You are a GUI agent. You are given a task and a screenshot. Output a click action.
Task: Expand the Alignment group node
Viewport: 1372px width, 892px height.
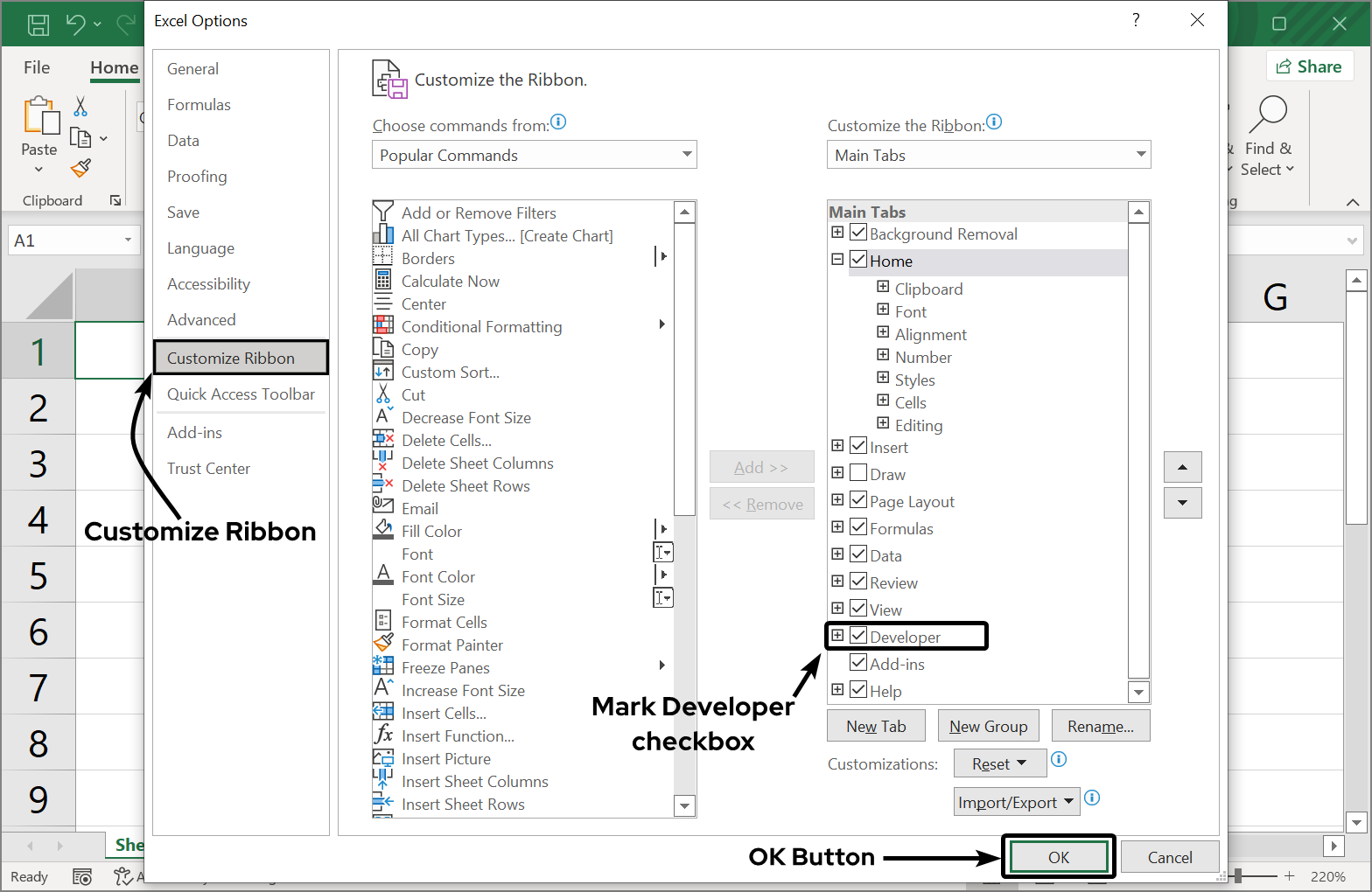point(883,332)
